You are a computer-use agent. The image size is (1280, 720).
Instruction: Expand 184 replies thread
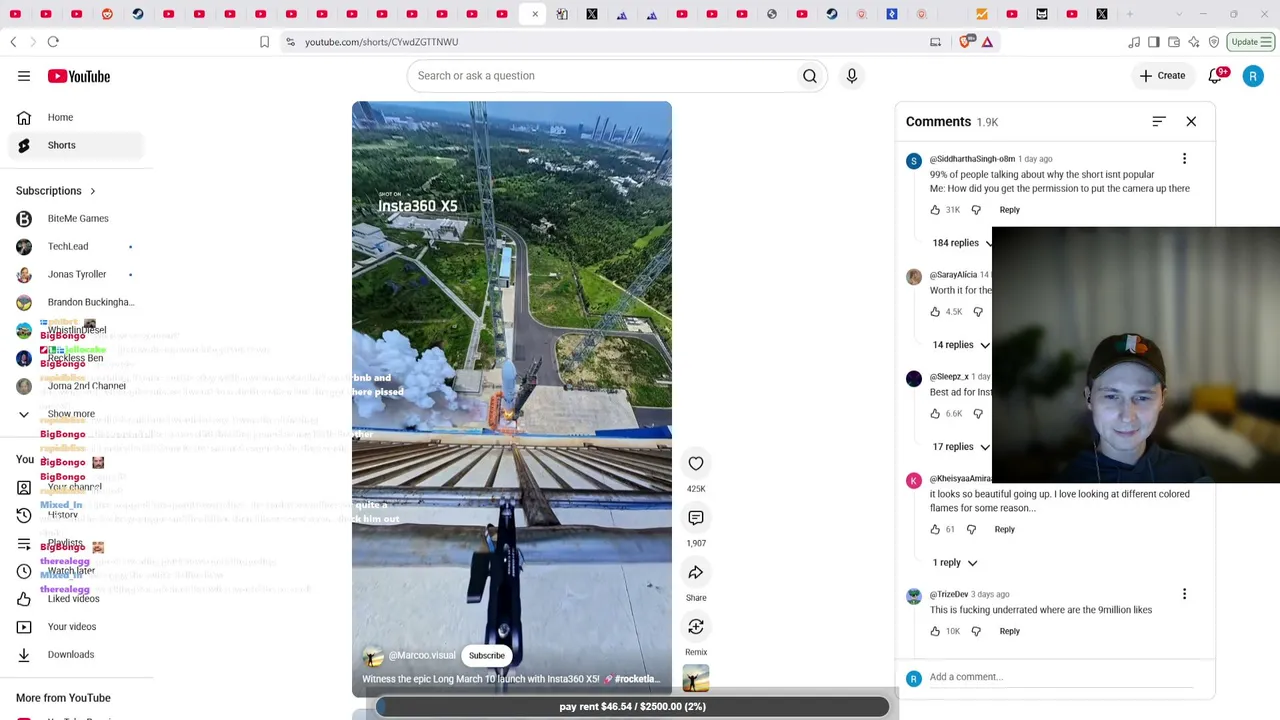[962, 243]
